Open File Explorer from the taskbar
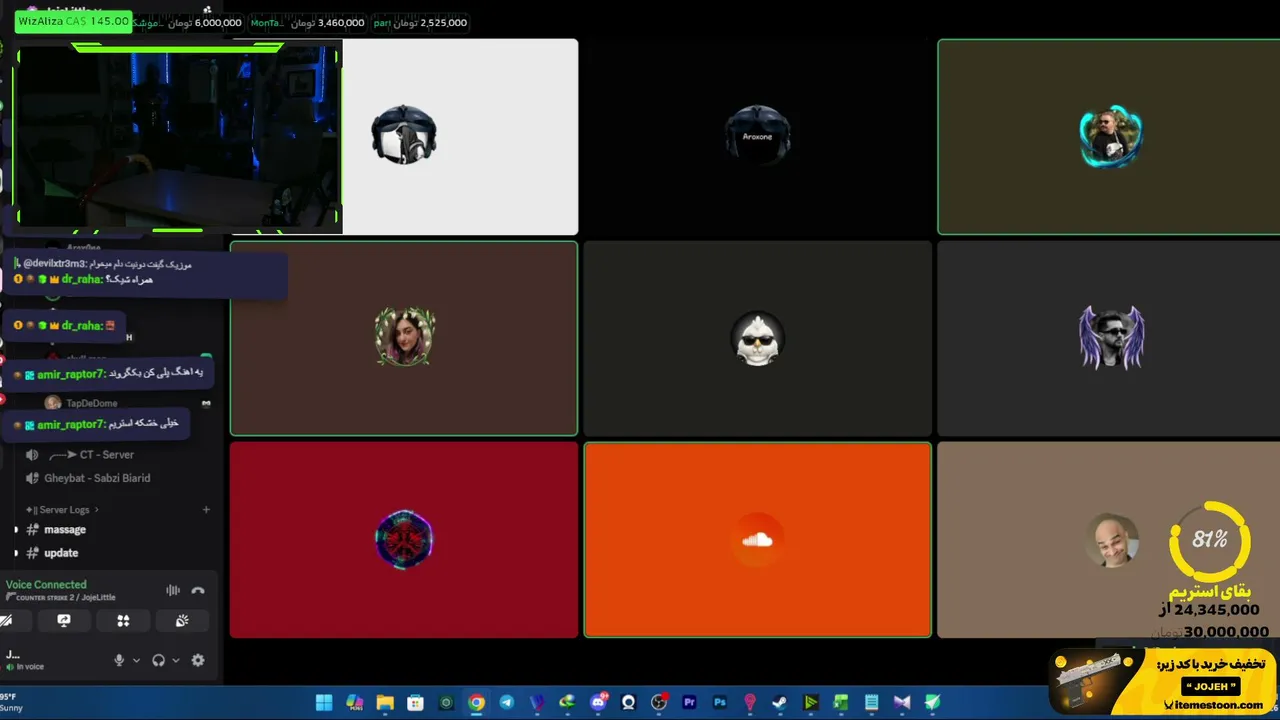This screenshot has width=1280, height=720. pos(385,702)
